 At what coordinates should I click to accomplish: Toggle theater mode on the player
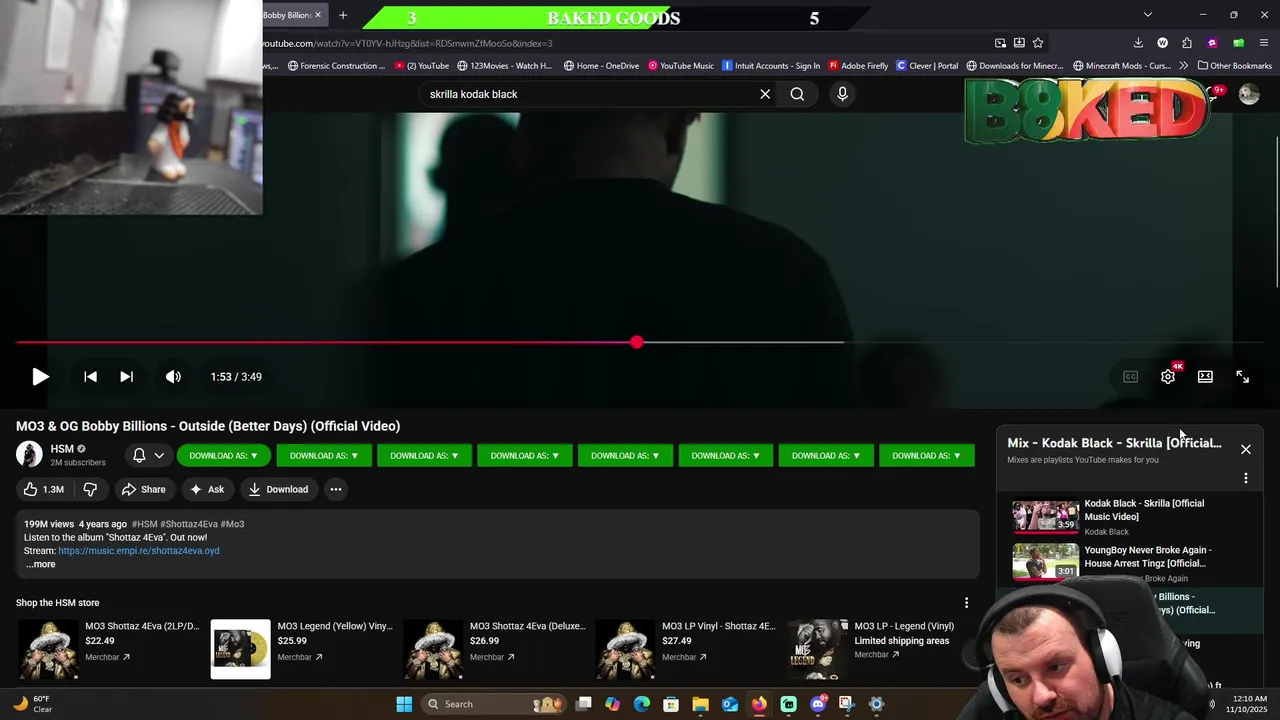pos(1205,377)
